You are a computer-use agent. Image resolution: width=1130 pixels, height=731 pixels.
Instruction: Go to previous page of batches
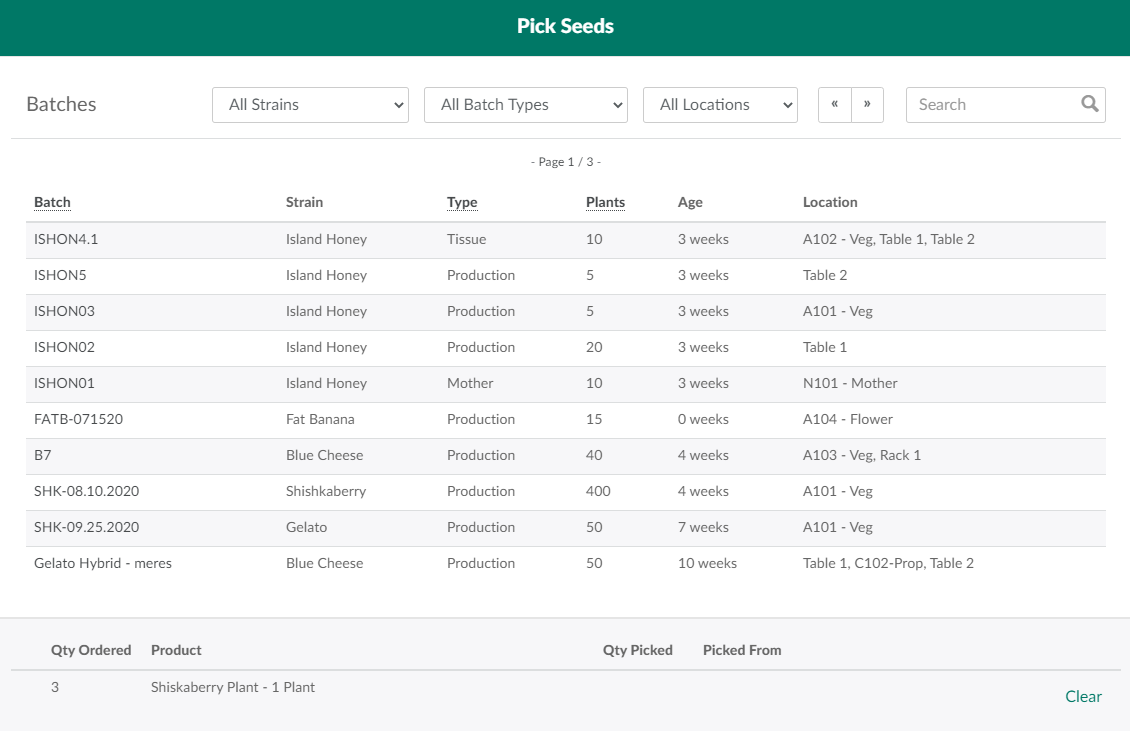[834, 104]
